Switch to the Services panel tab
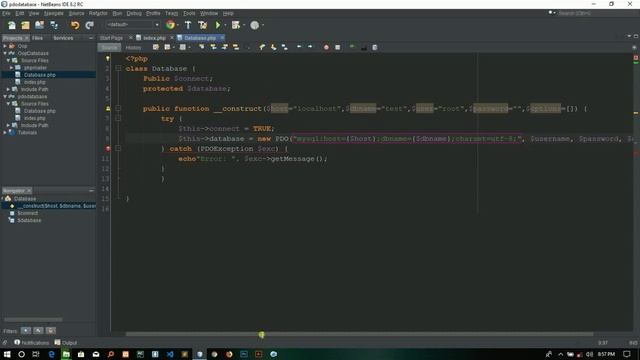Viewport: 640px width, 360px height. tap(63, 38)
